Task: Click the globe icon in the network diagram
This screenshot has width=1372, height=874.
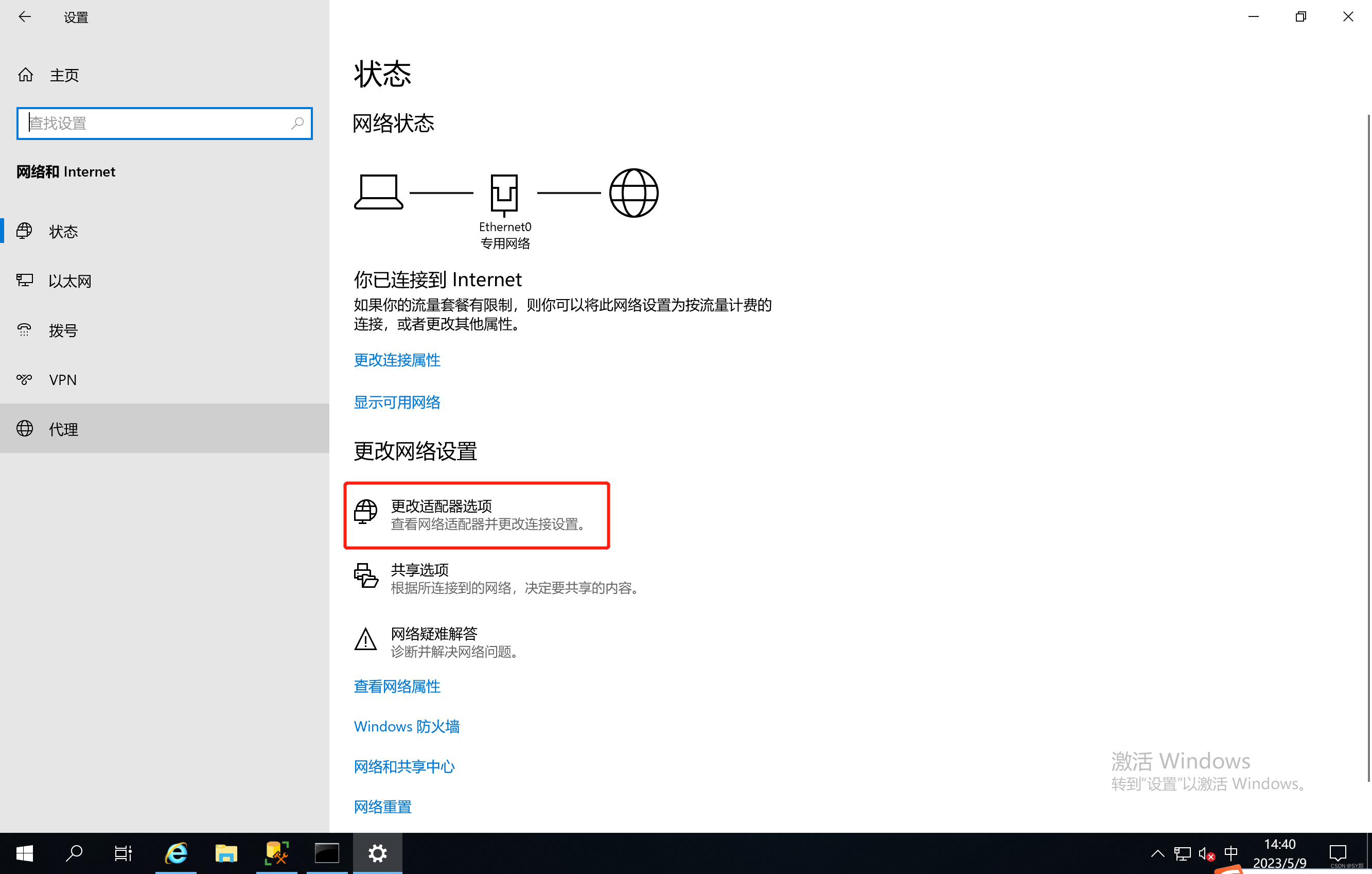Action: tap(634, 193)
